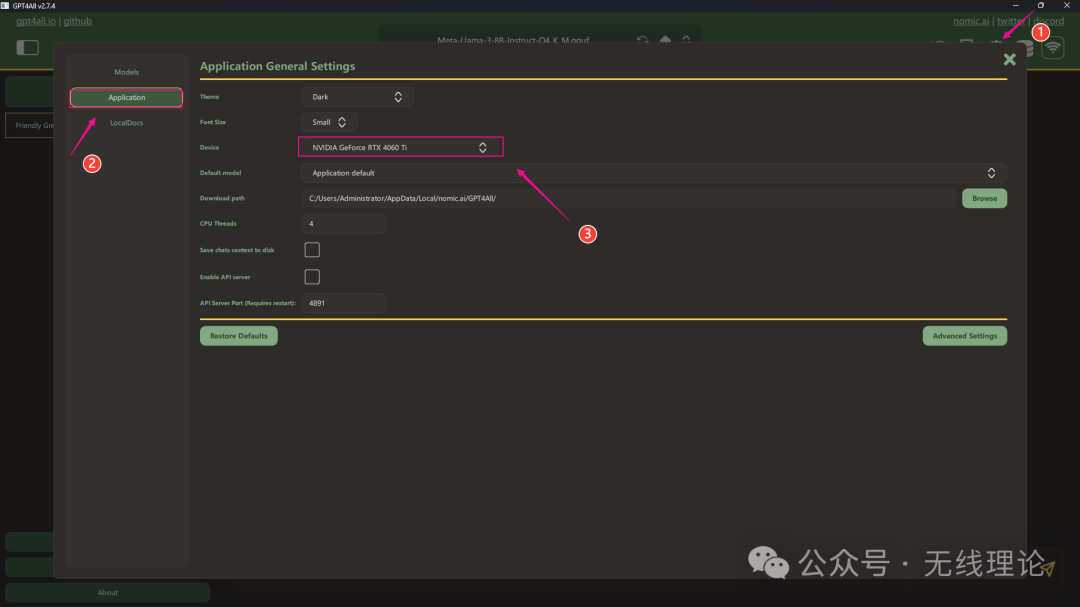
Task: Click the reload model icon
Action: pos(642,41)
